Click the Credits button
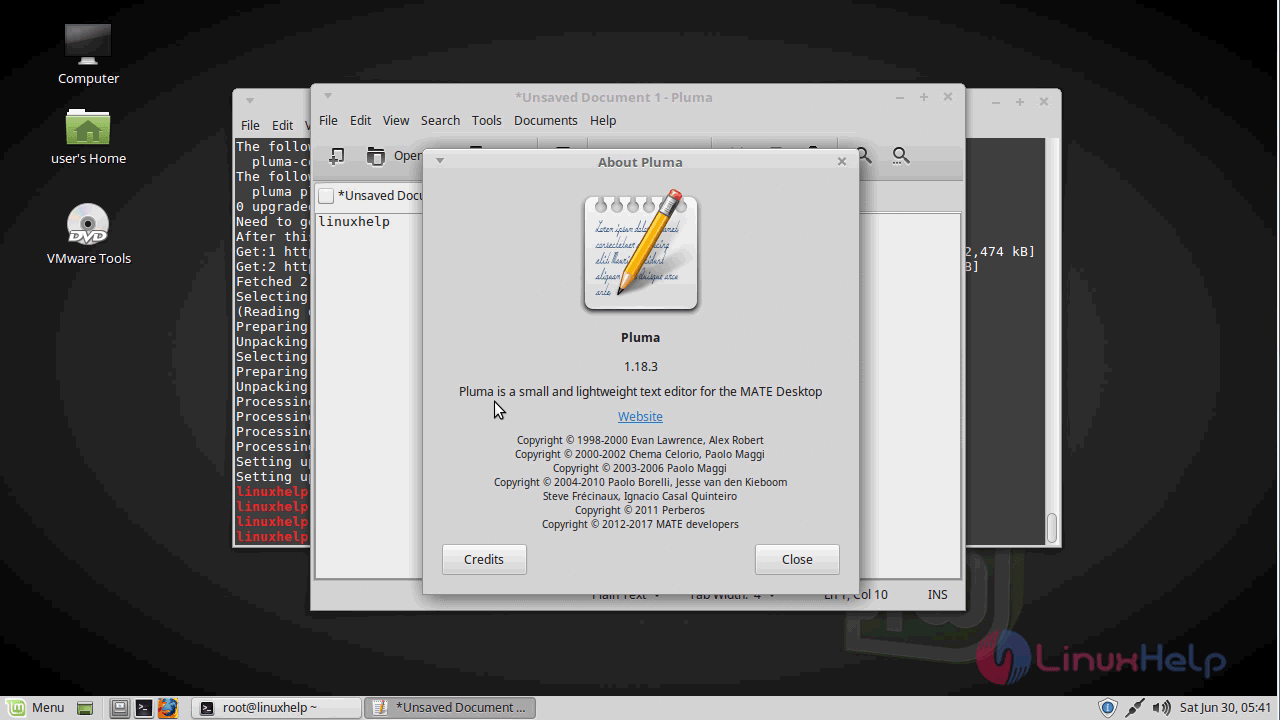This screenshot has height=720, width=1280. (484, 559)
